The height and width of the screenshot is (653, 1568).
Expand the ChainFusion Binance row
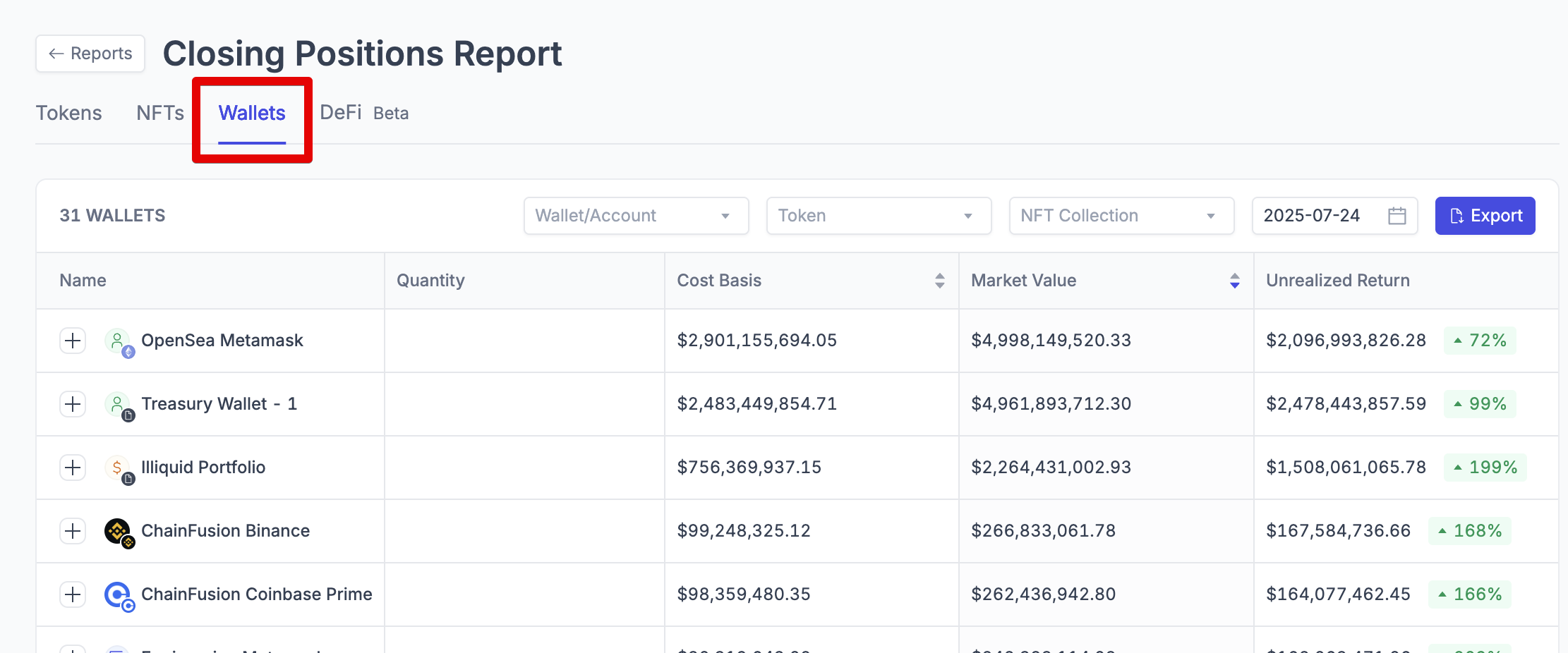(x=73, y=531)
